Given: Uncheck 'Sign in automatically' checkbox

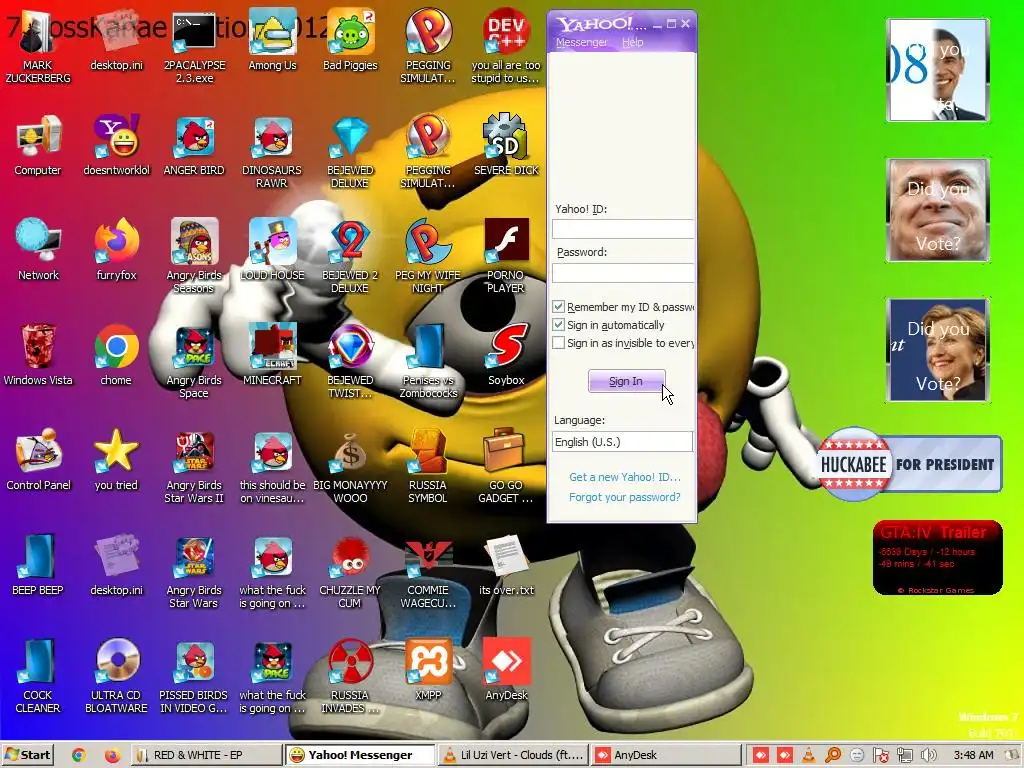Looking at the screenshot, I should [x=558, y=325].
